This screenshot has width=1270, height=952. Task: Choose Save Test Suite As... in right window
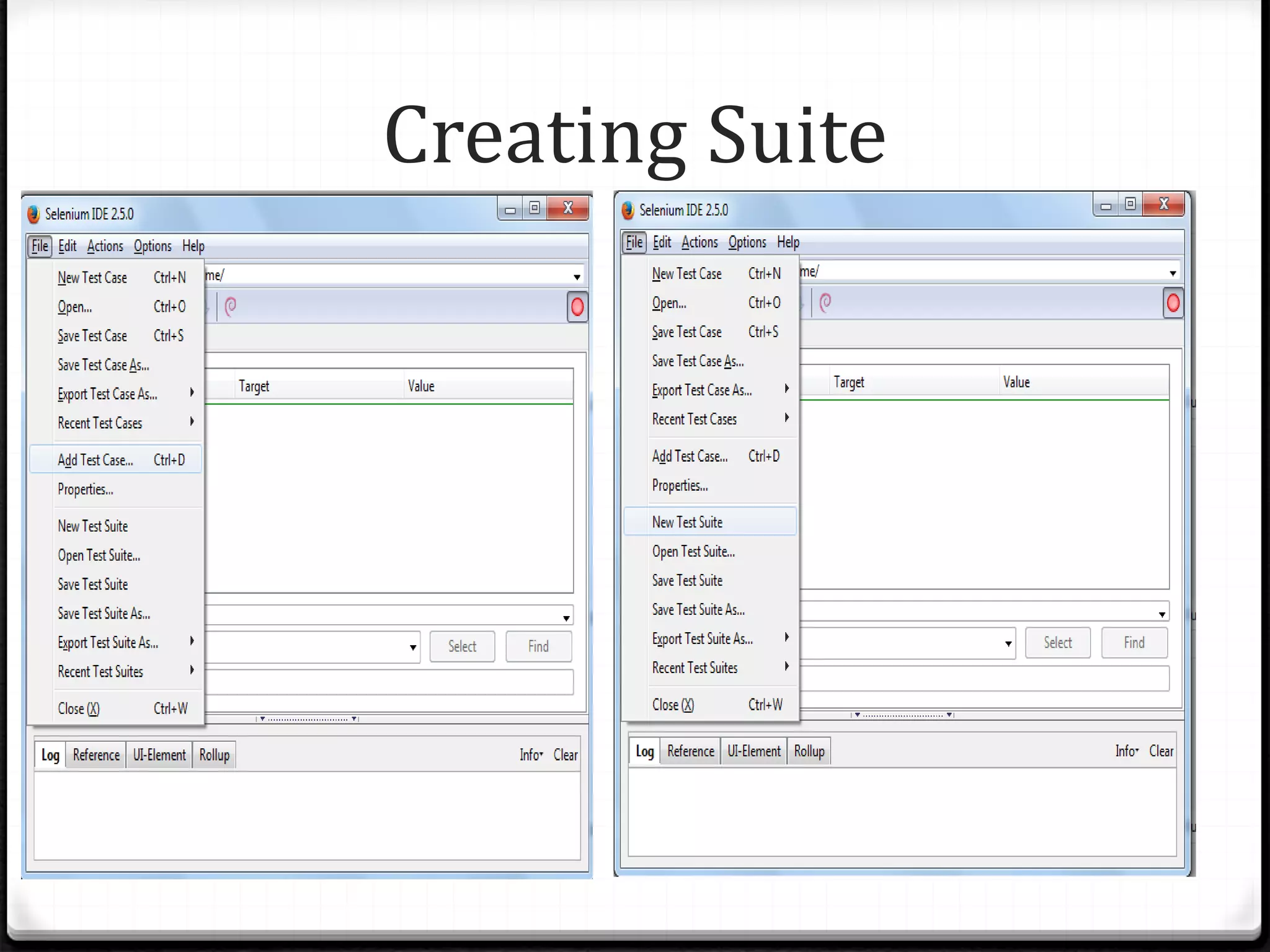(710, 610)
